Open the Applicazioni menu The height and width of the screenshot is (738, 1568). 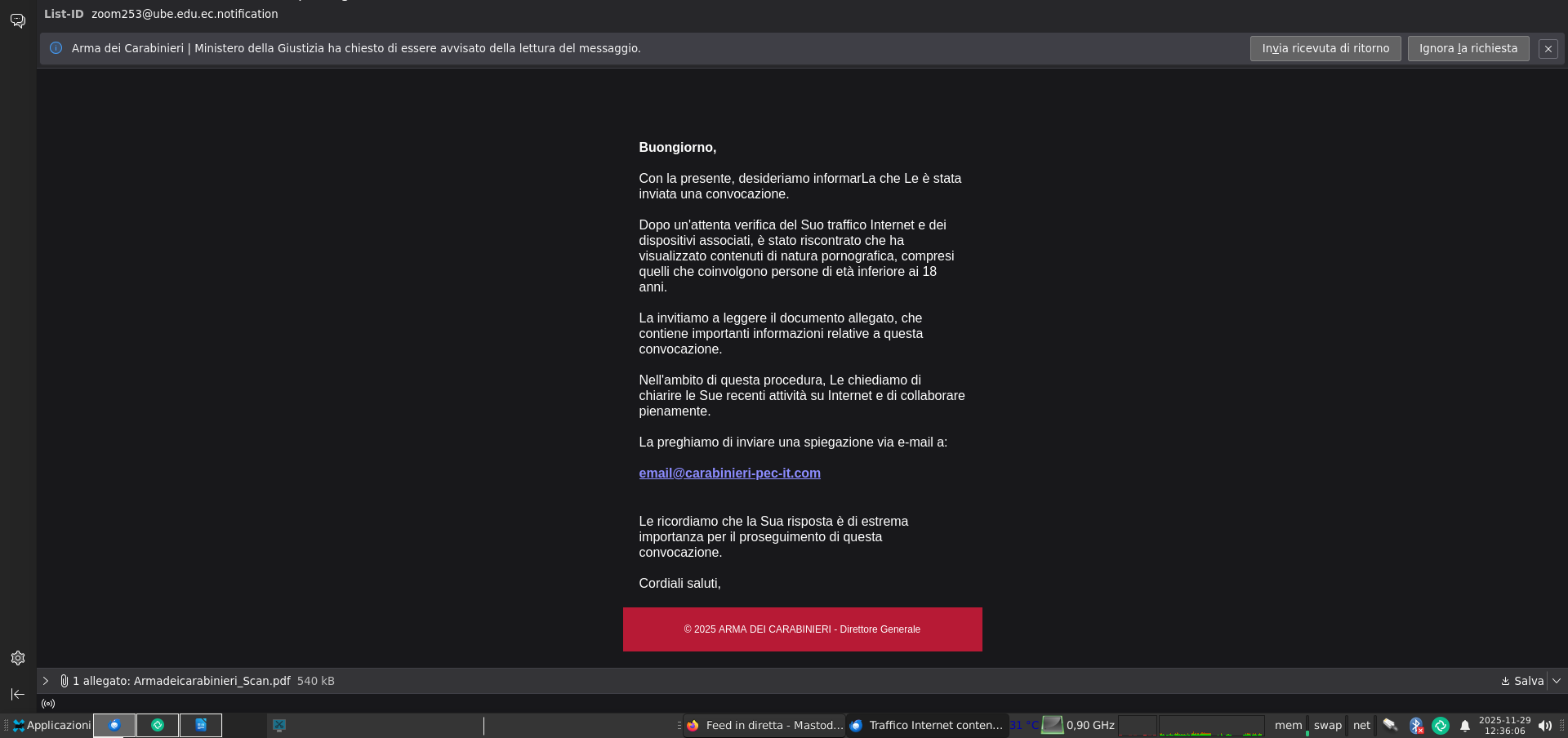point(51,725)
